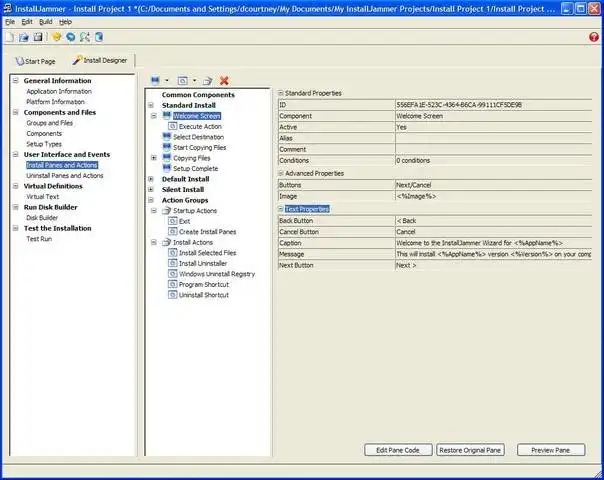Viewport: 604px width, 480px height.
Task: Select Test Run in the tree
Action: click(39, 239)
